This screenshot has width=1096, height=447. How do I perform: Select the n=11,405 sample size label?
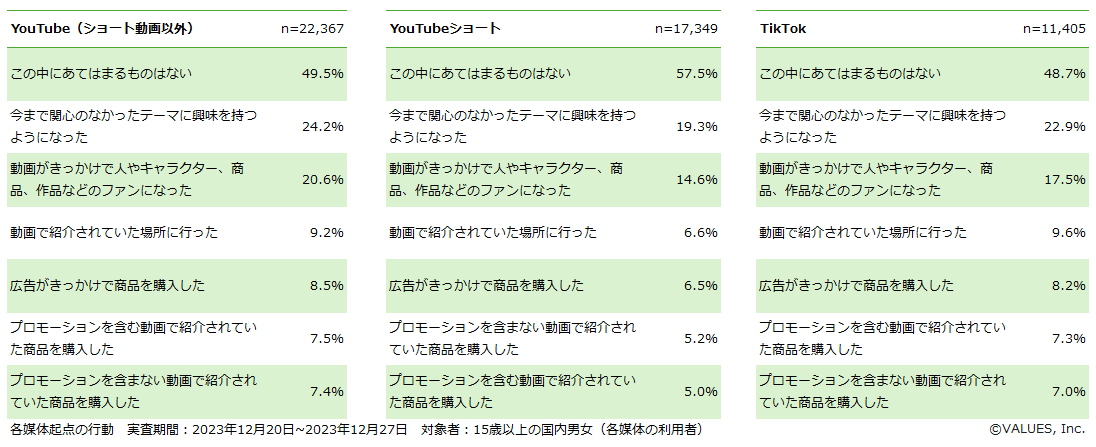coord(1054,29)
